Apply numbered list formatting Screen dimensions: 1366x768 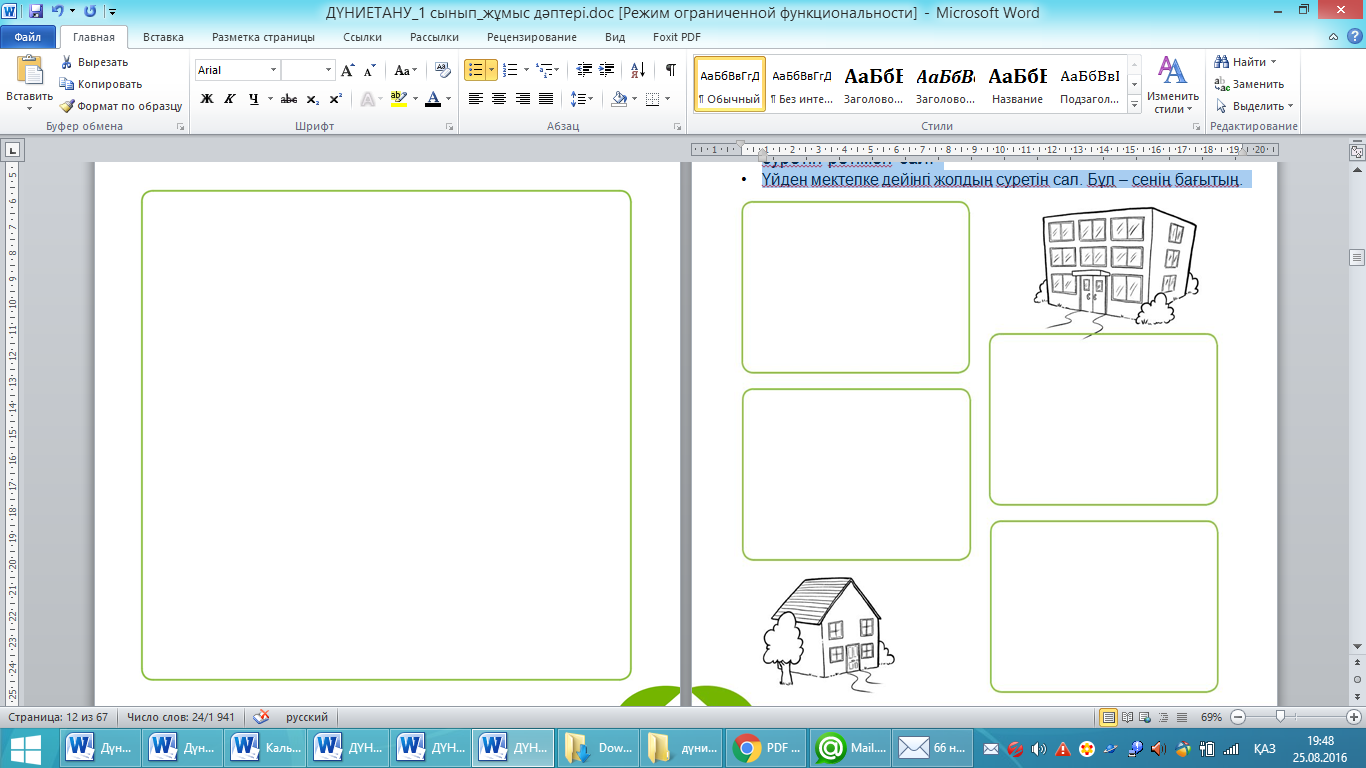click(510, 70)
